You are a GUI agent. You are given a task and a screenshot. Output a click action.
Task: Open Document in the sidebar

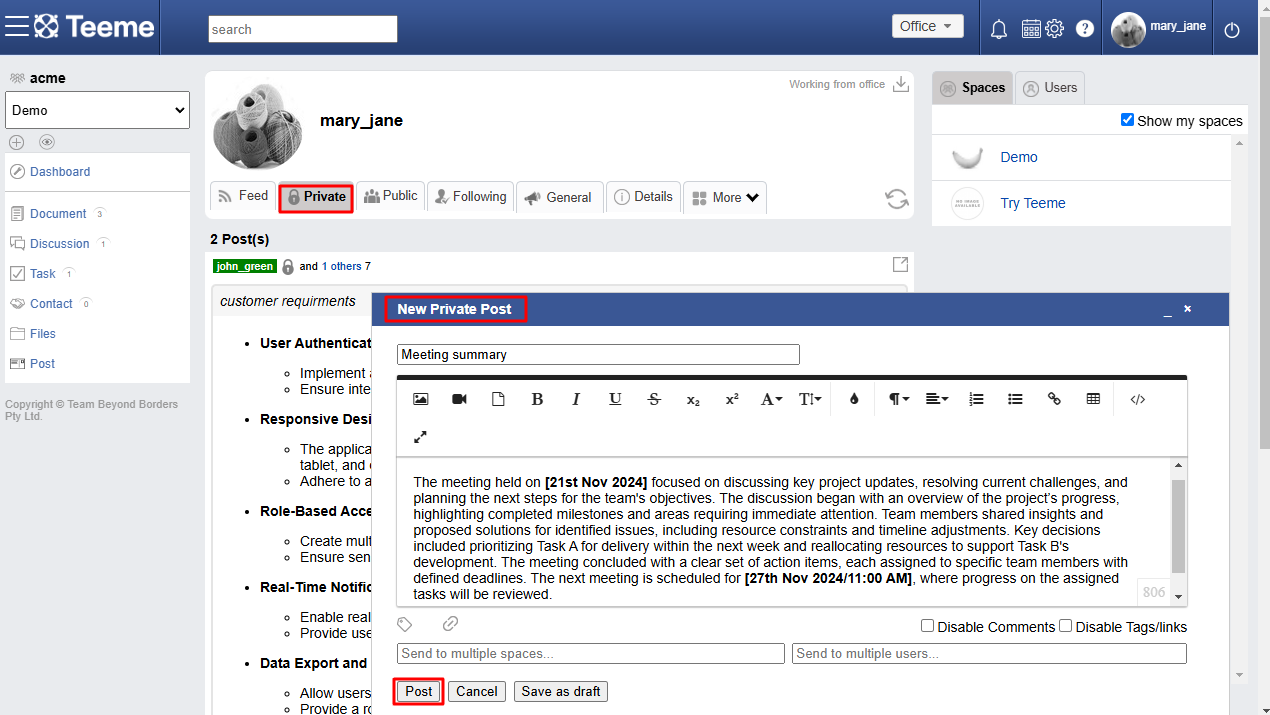click(58, 214)
